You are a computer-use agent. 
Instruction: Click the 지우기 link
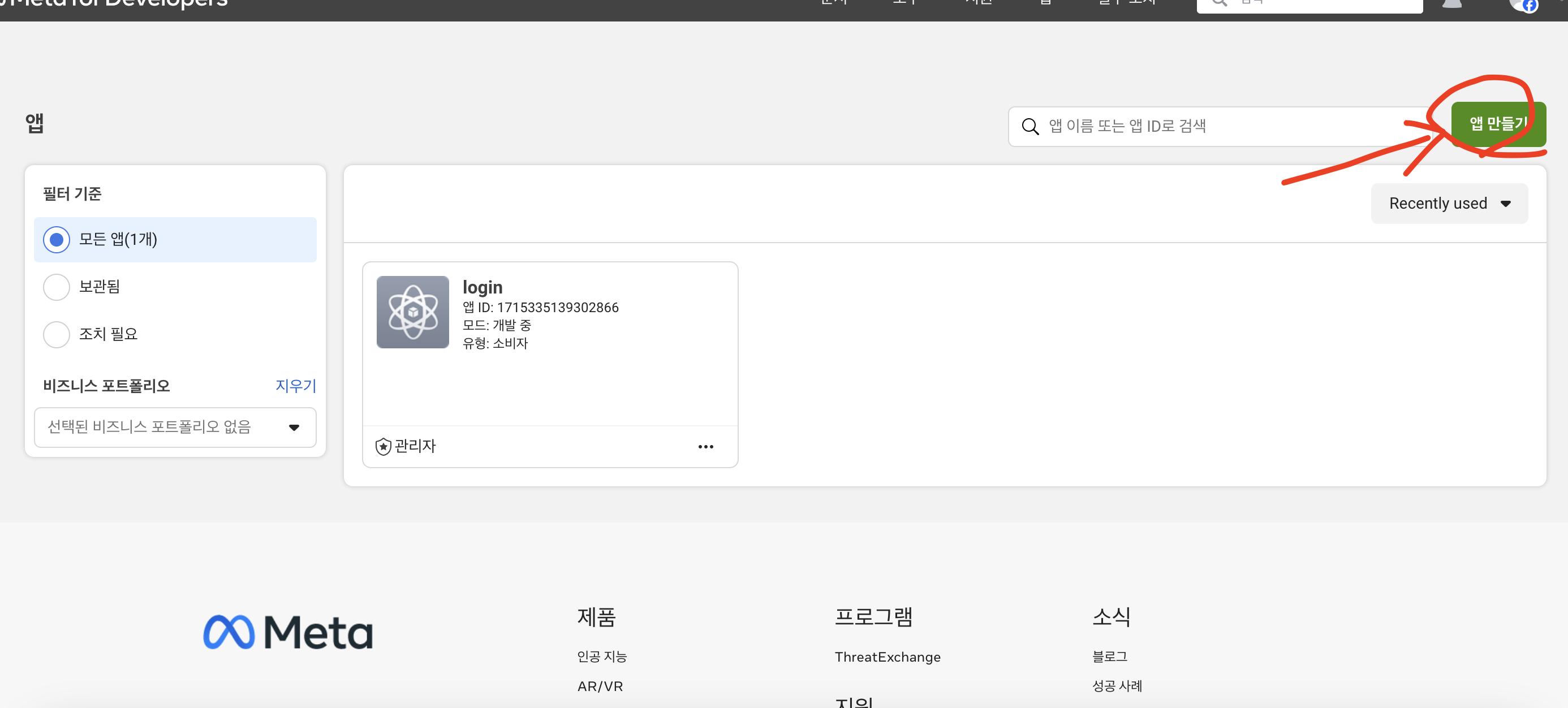(295, 386)
